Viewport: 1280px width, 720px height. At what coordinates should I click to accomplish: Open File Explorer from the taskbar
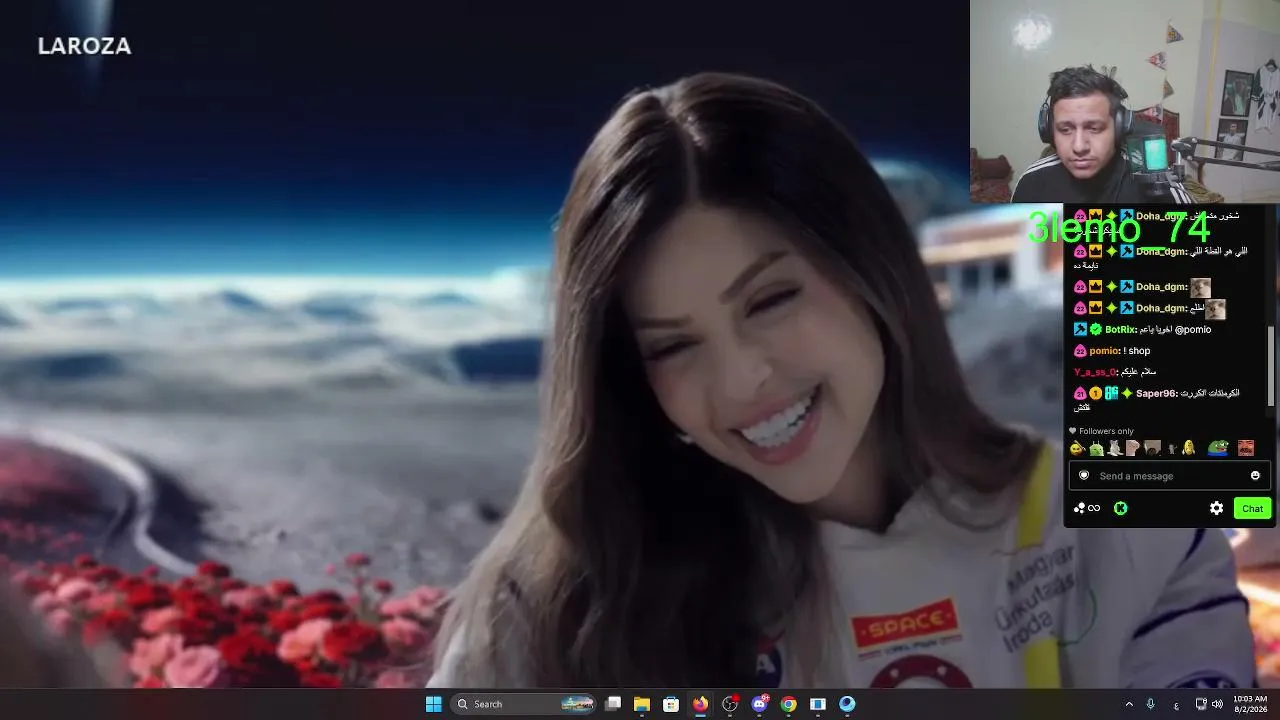[x=642, y=704]
